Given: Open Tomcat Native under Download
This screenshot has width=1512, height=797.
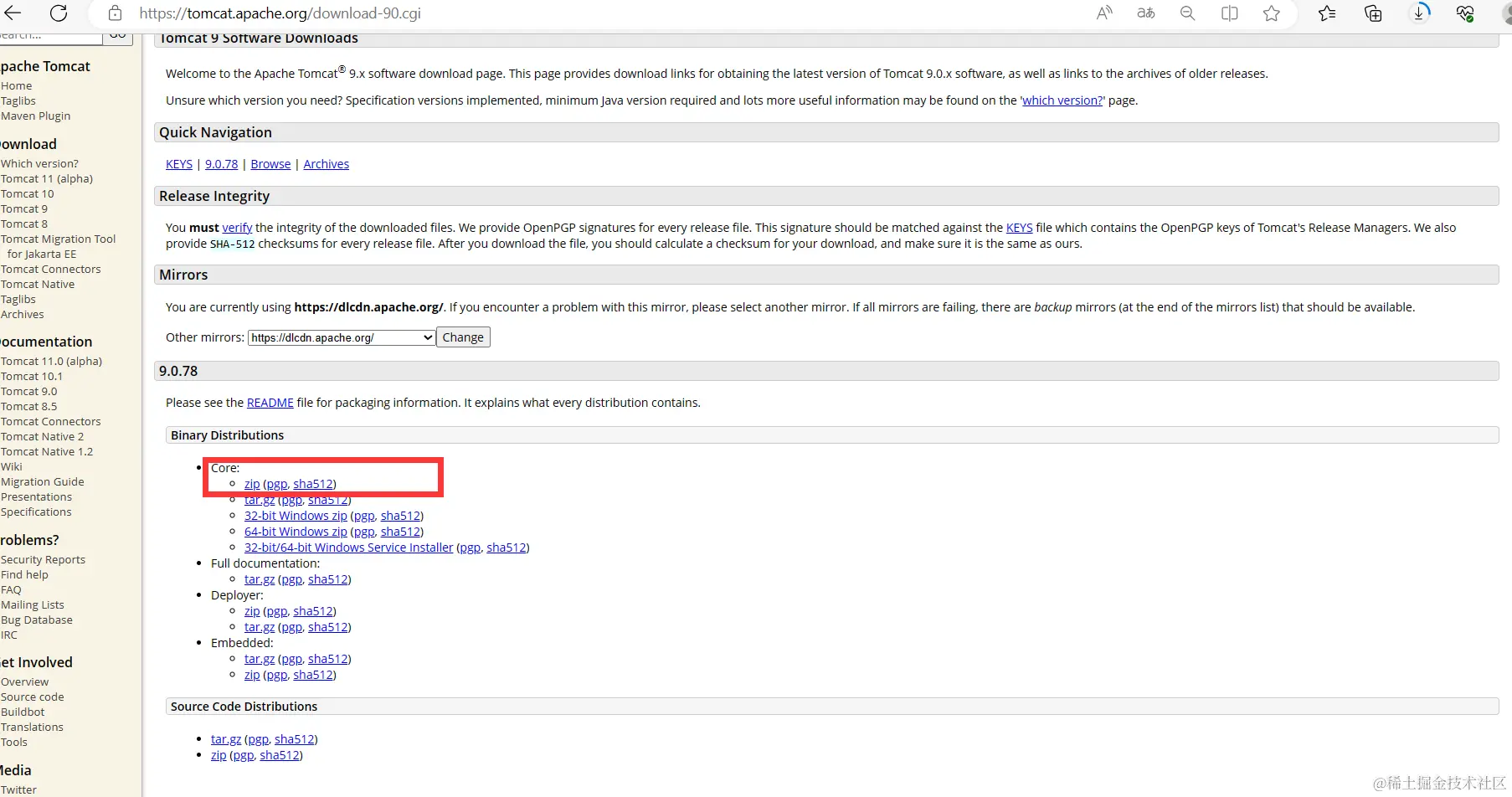Looking at the screenshot, I should click(38, 284).
